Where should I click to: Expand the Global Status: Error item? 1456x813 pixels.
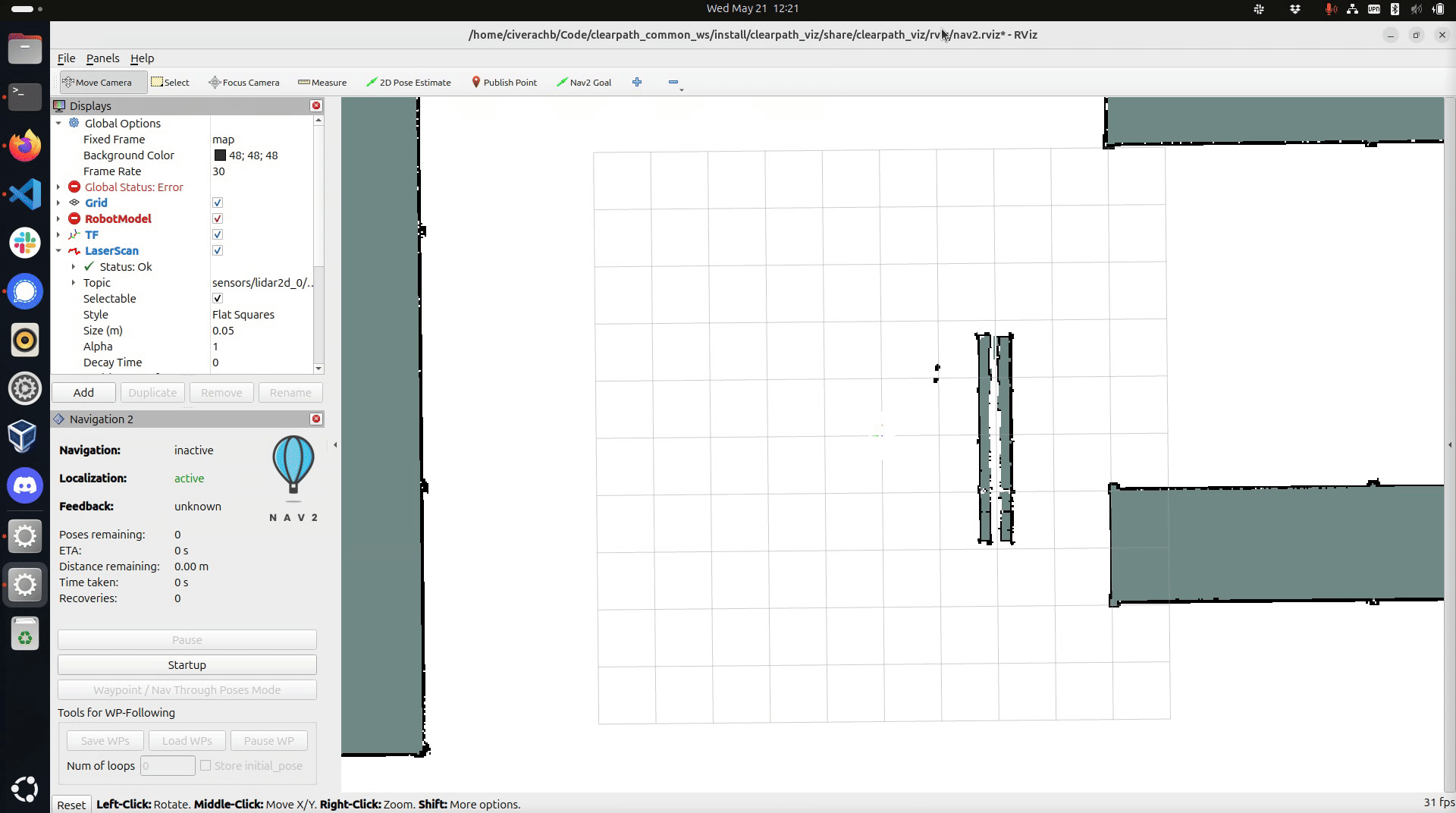tap(58, 187)
